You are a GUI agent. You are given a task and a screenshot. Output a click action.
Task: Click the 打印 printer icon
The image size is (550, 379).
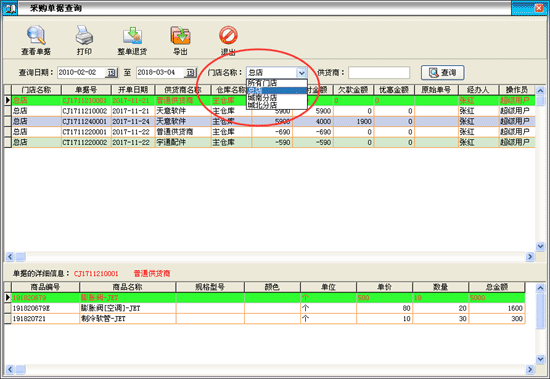(x=84, y=36)
